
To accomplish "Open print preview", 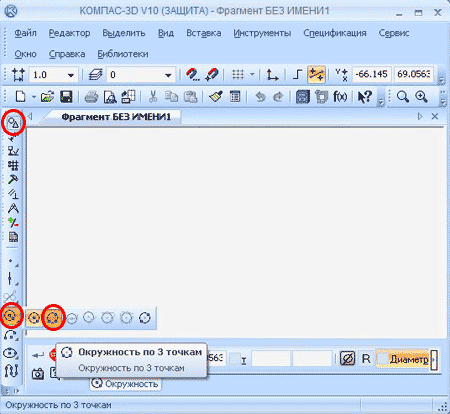I will 110,97.
